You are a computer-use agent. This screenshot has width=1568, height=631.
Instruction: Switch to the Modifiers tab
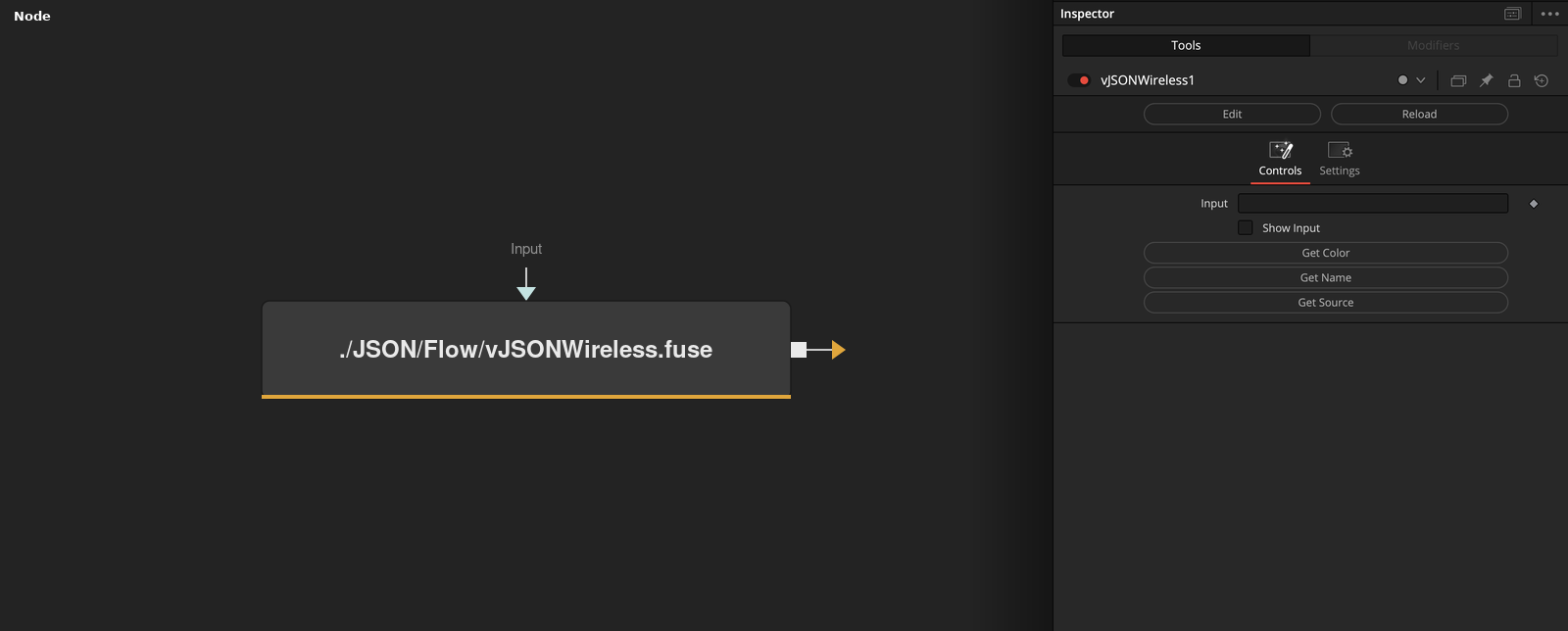point(1434,45)
